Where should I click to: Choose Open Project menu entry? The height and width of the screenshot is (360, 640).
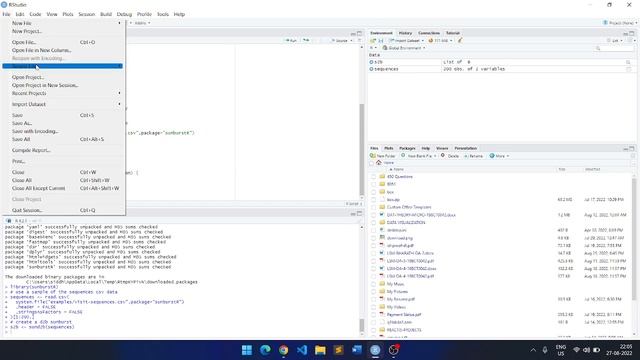point(28,77)
